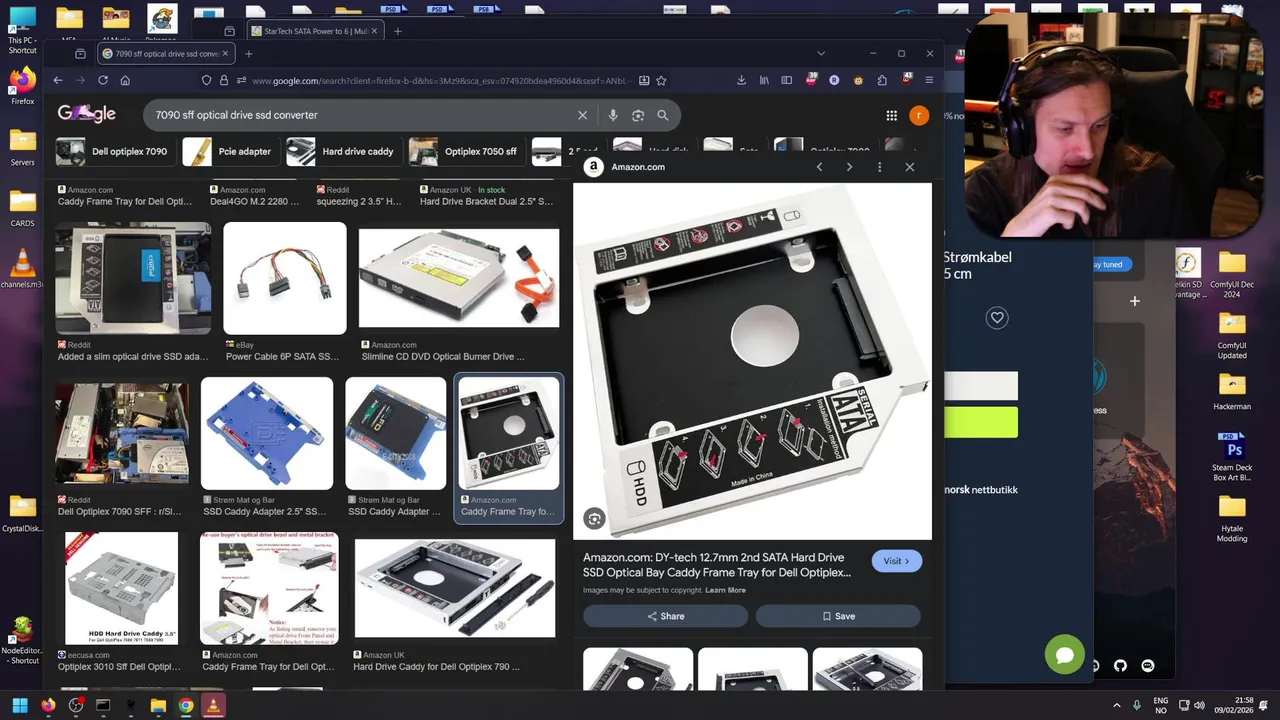This screenshot has width=1280, height=720.
Task: Toggle the Firefox sidebar icon
Action: tap(787, 80)
